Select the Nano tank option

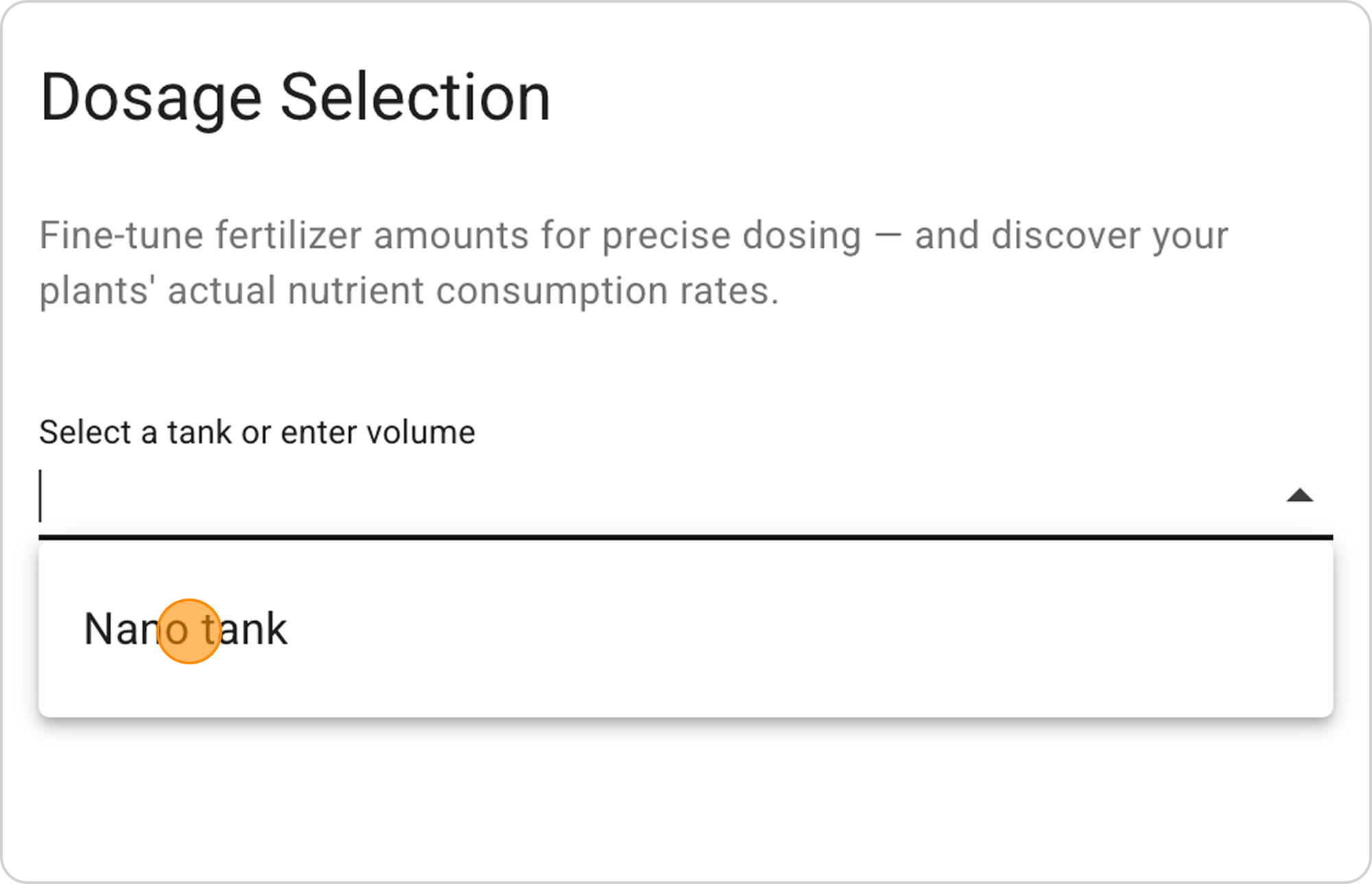pyautogui.click(x=185, y=629)
